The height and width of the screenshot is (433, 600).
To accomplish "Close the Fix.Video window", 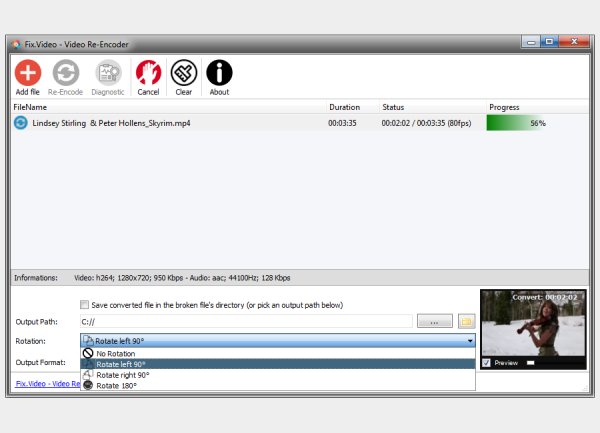I will click(574, 41).
